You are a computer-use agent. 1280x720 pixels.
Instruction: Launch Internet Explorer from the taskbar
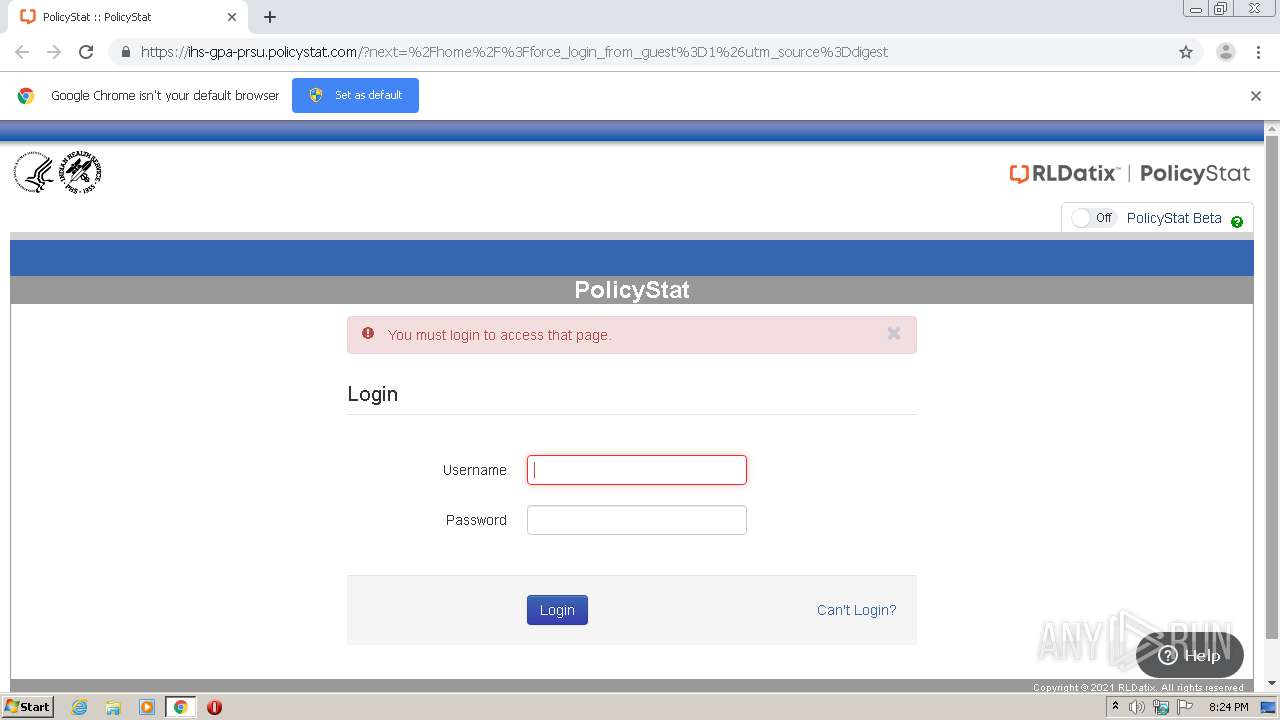(80, 707)
